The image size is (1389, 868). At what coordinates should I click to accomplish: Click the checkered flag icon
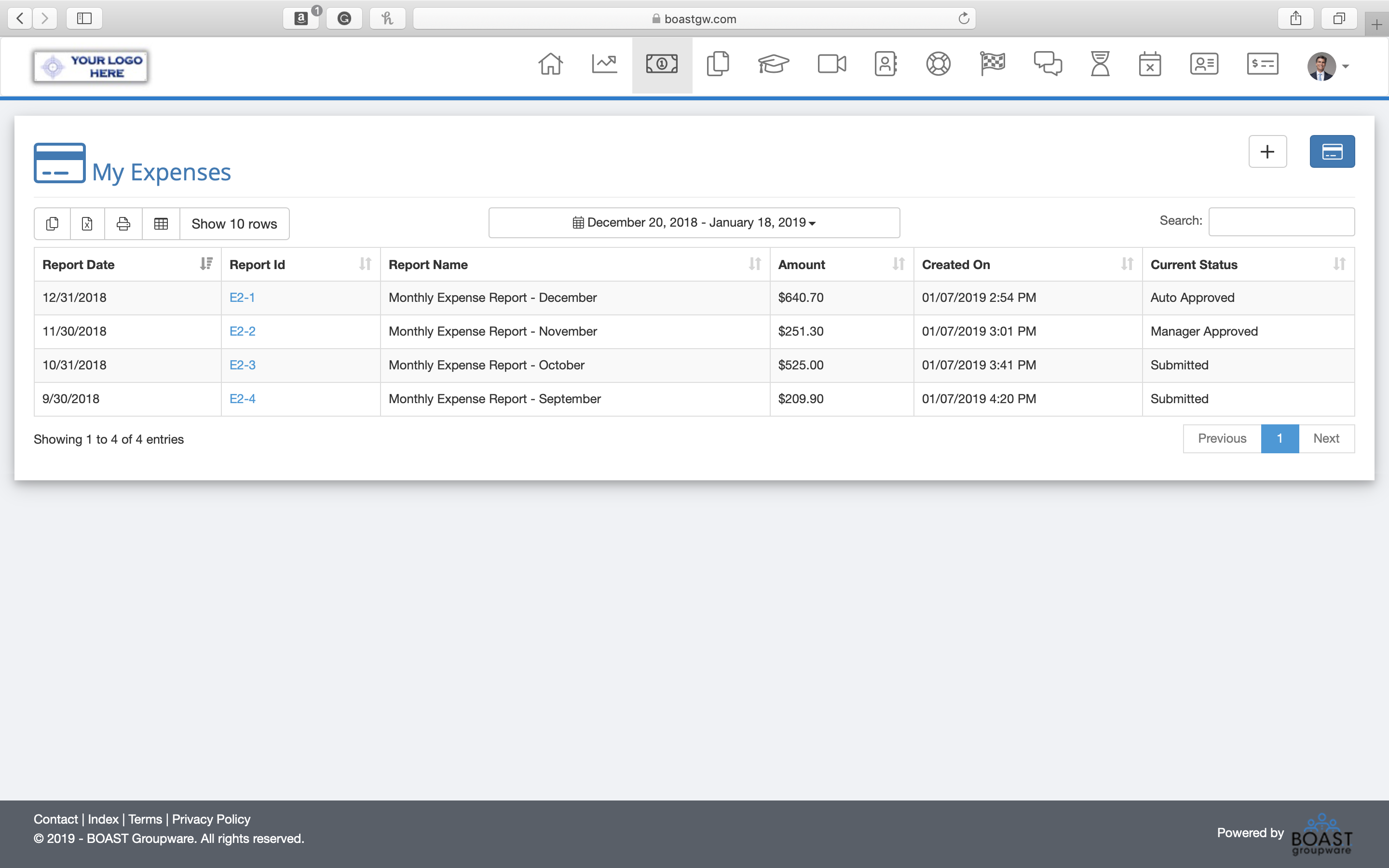[x=993, y=64]
